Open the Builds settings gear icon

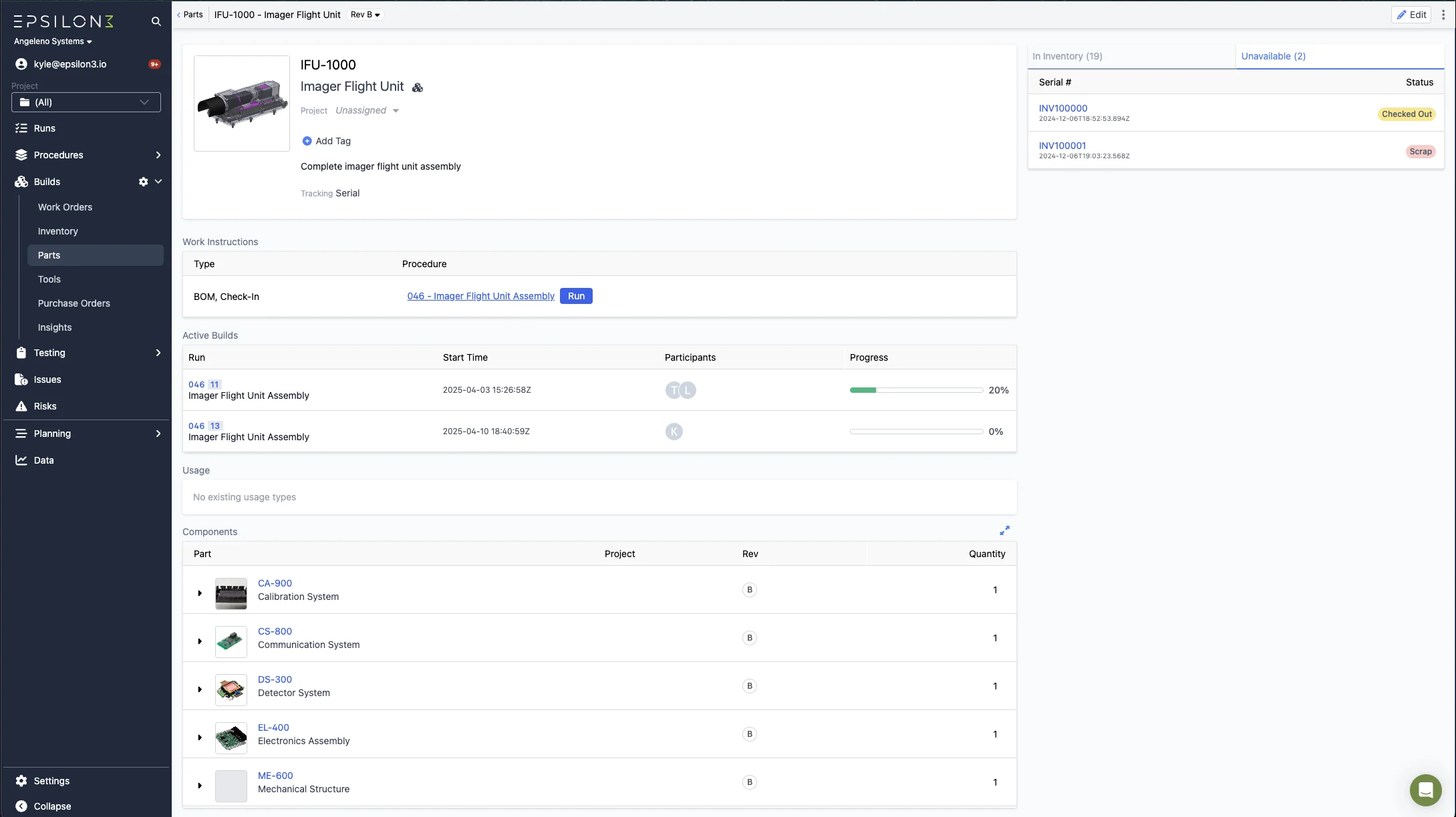pyautogui.click(x=143, y=182)
